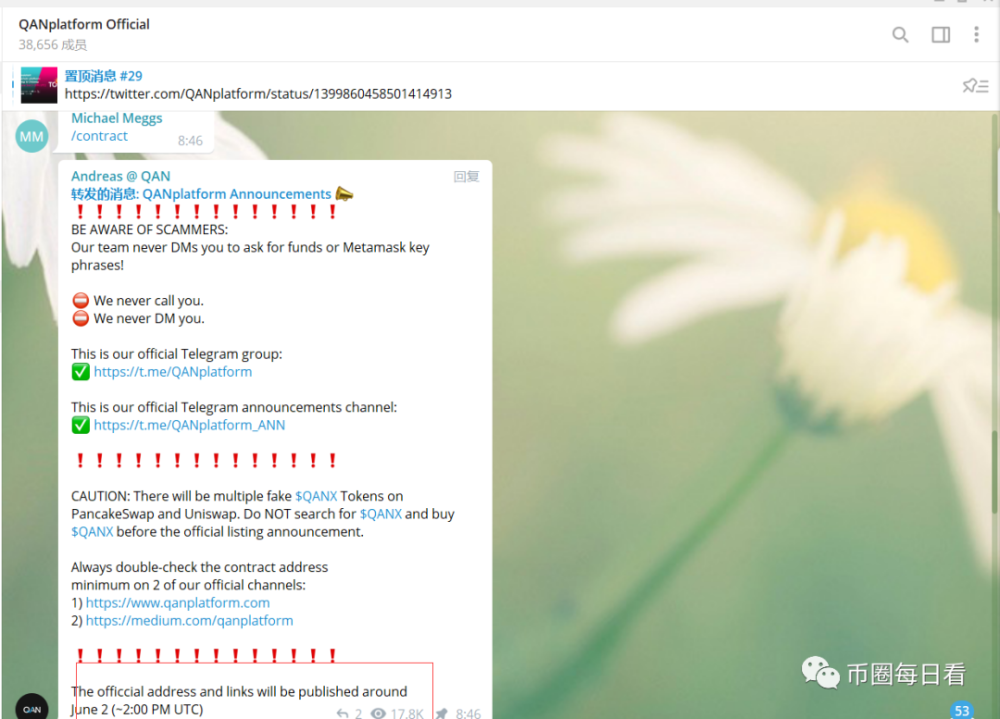Open the three-dot more options menu
Image resolution: width=1000 pixels, height=719 pixels.
pyautogui.click(x=976, y=34)
